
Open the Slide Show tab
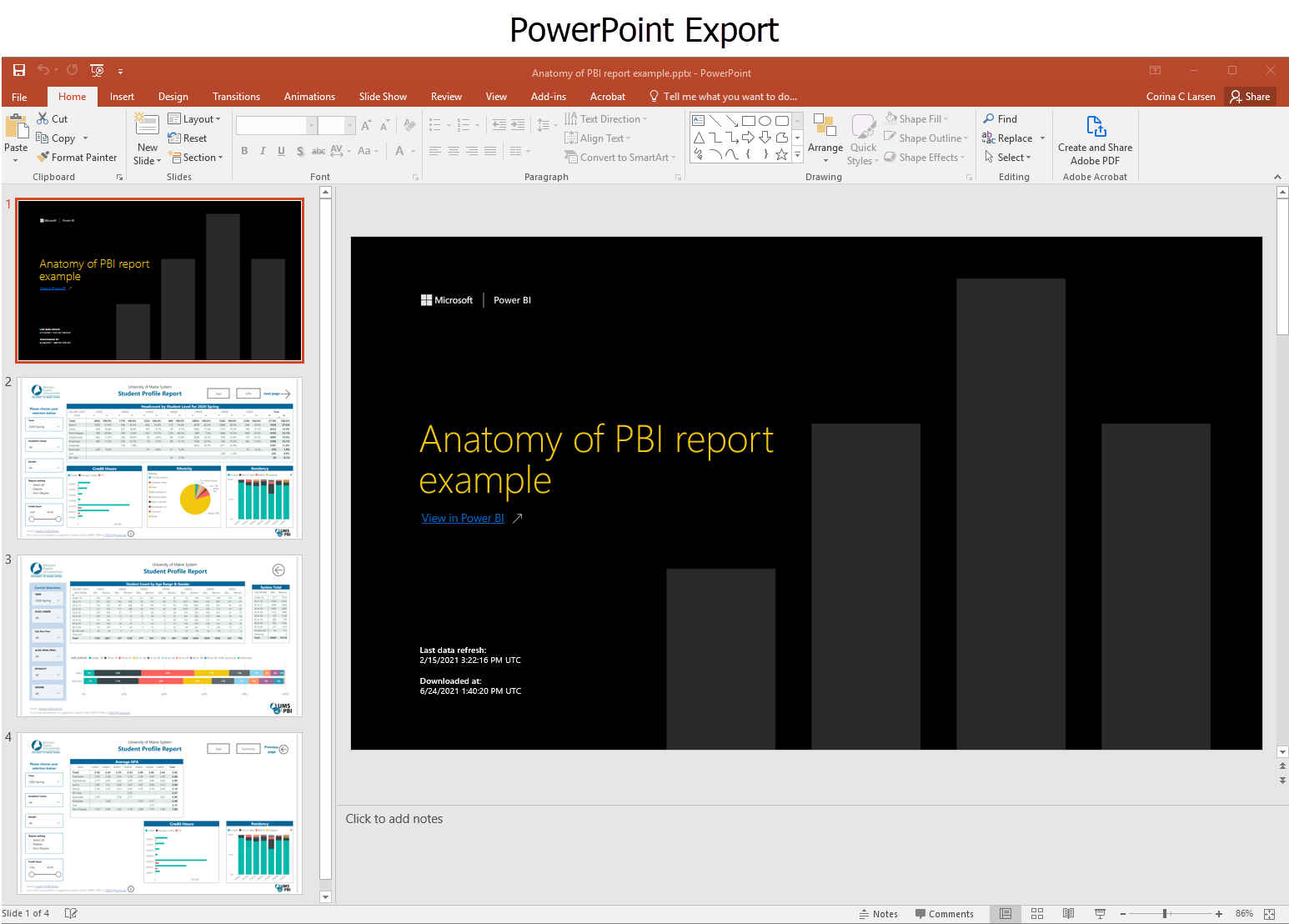[383, 97]
